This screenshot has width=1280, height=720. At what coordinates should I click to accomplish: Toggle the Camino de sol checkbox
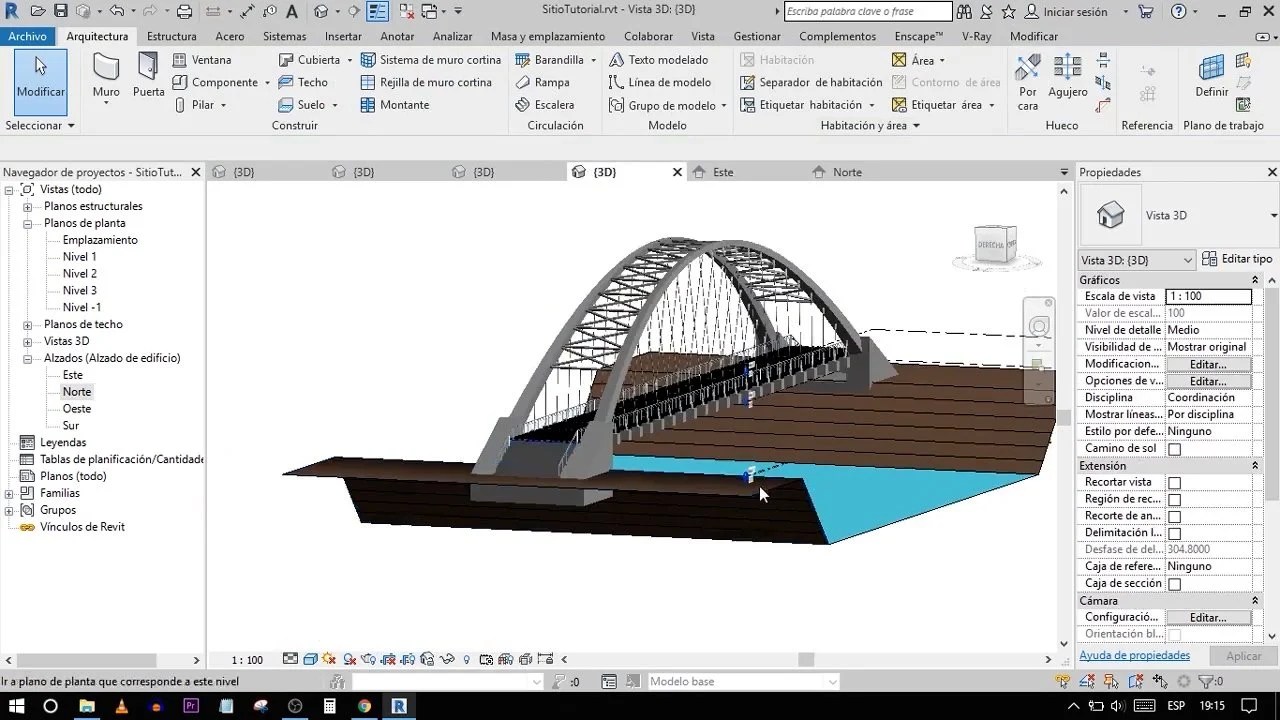[1174, 449]
